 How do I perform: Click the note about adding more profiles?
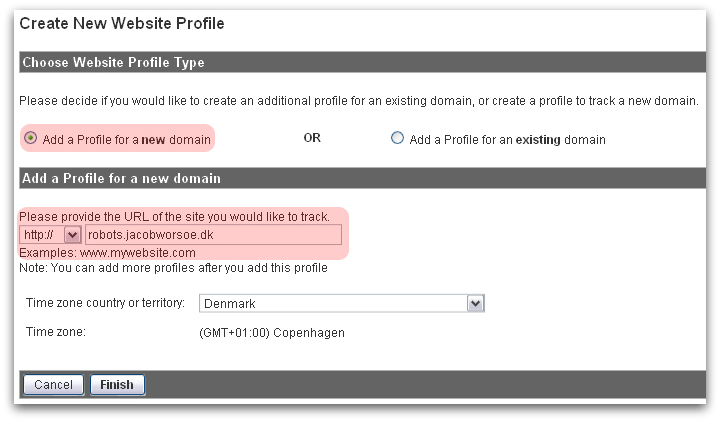point(173,267)
